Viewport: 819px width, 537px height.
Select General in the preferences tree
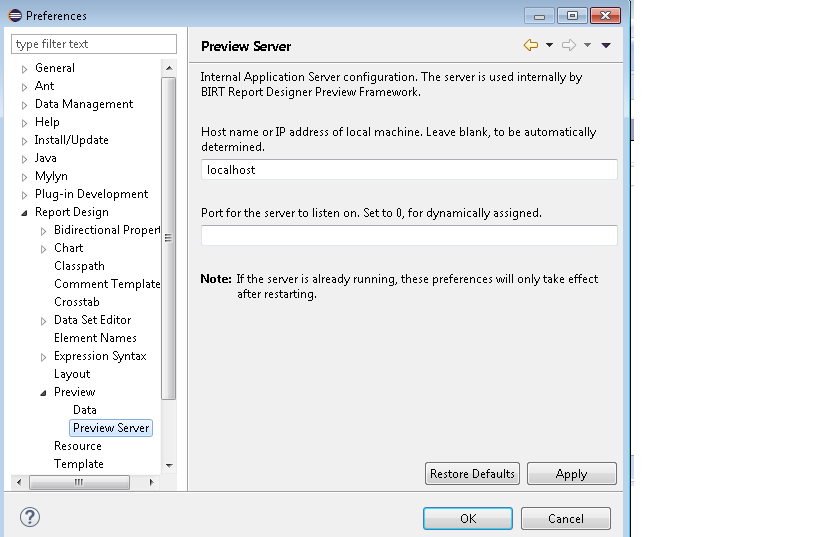[55, 68]
